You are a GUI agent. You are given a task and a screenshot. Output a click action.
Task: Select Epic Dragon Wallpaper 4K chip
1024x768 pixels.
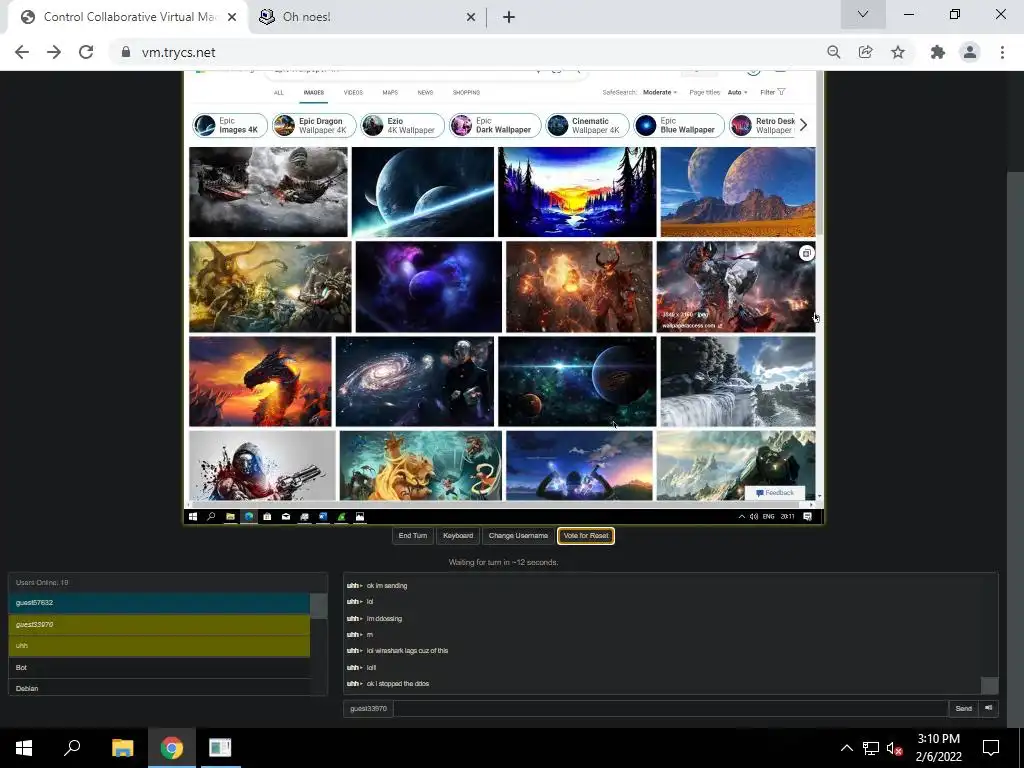tap(314, 125)
